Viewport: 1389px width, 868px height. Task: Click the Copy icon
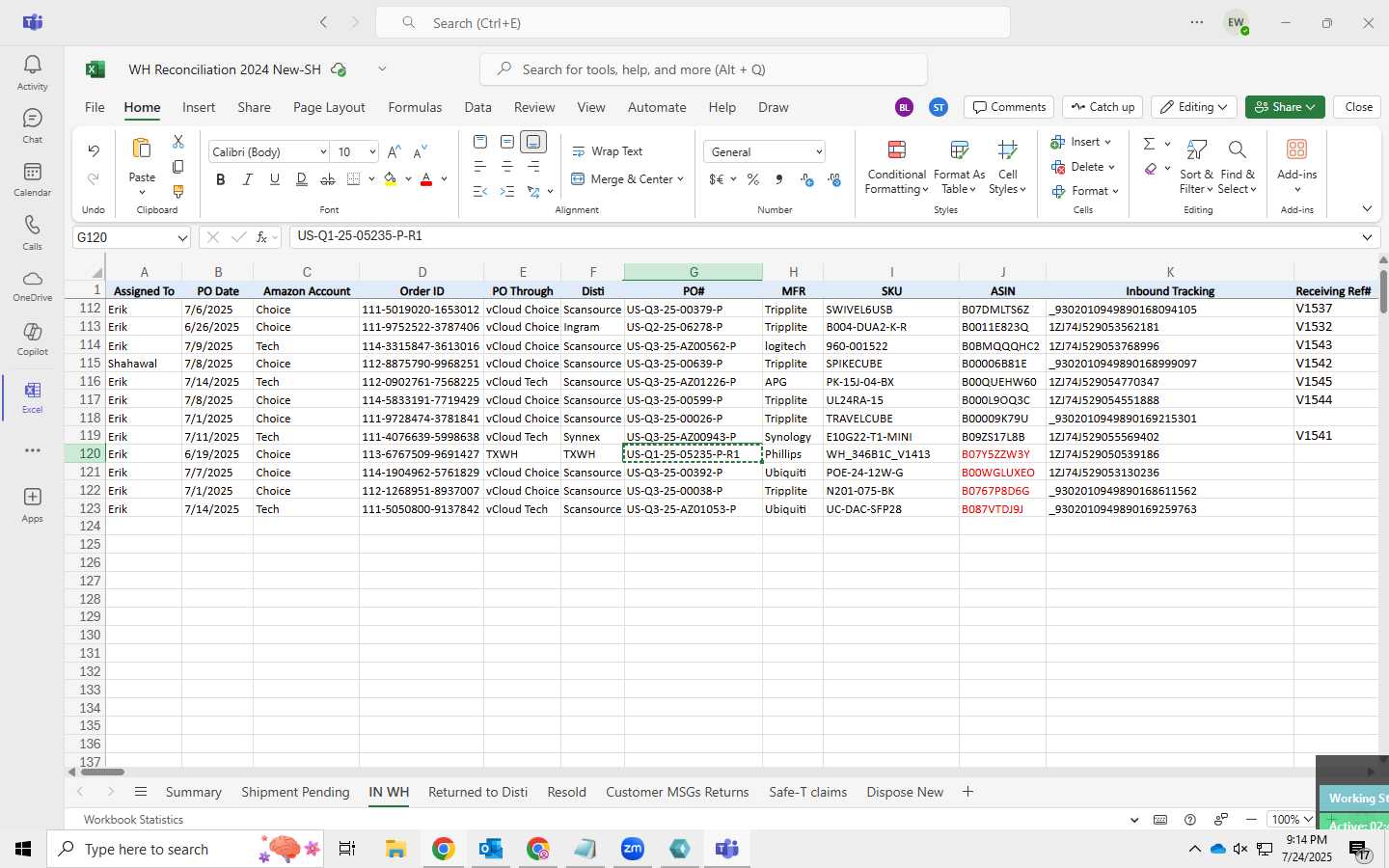(x=178, y=167)
